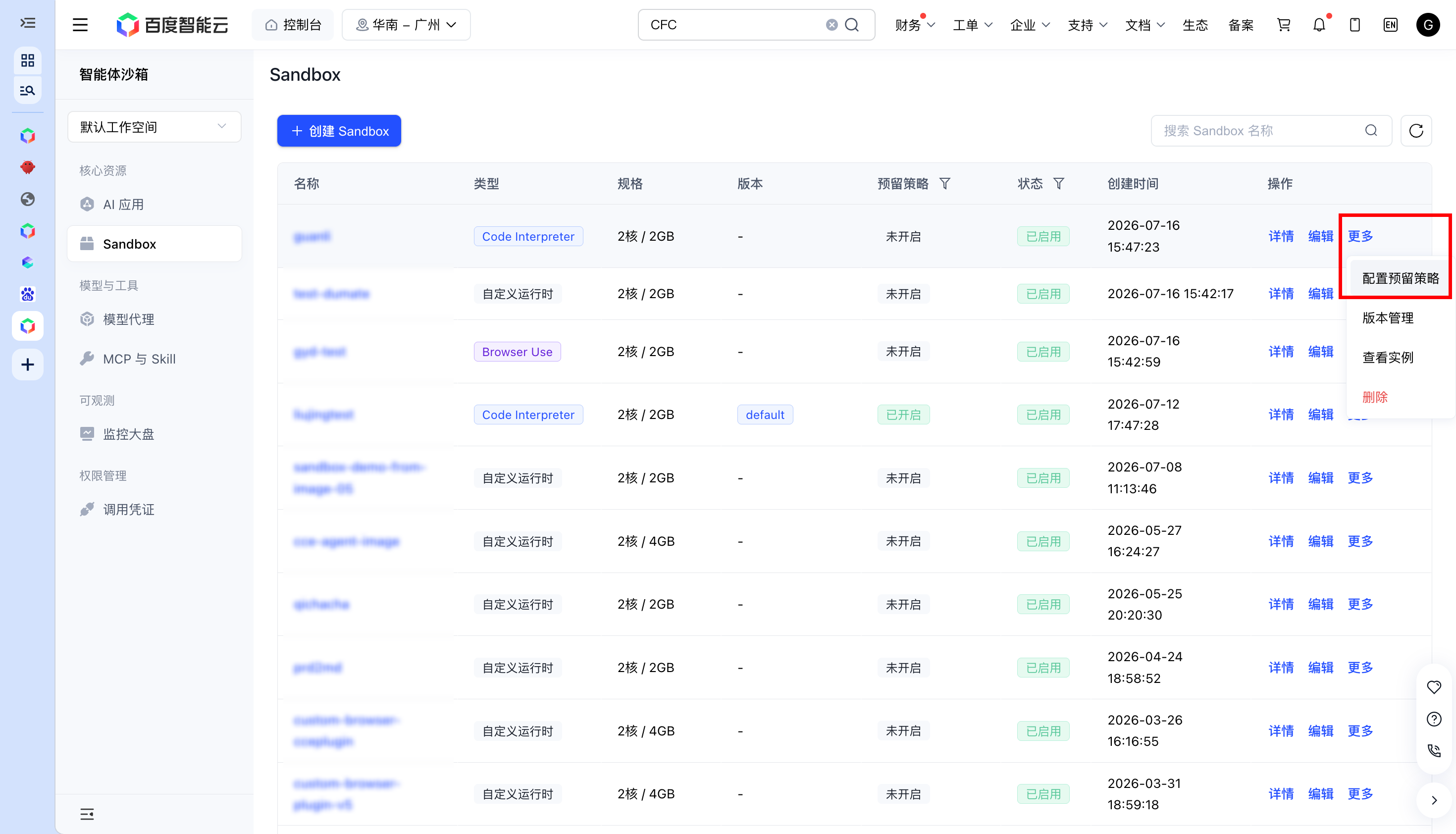Focus the 搜索 Sandbox 名称 field
This screenshot has height=834, width=1456.
1271,131
